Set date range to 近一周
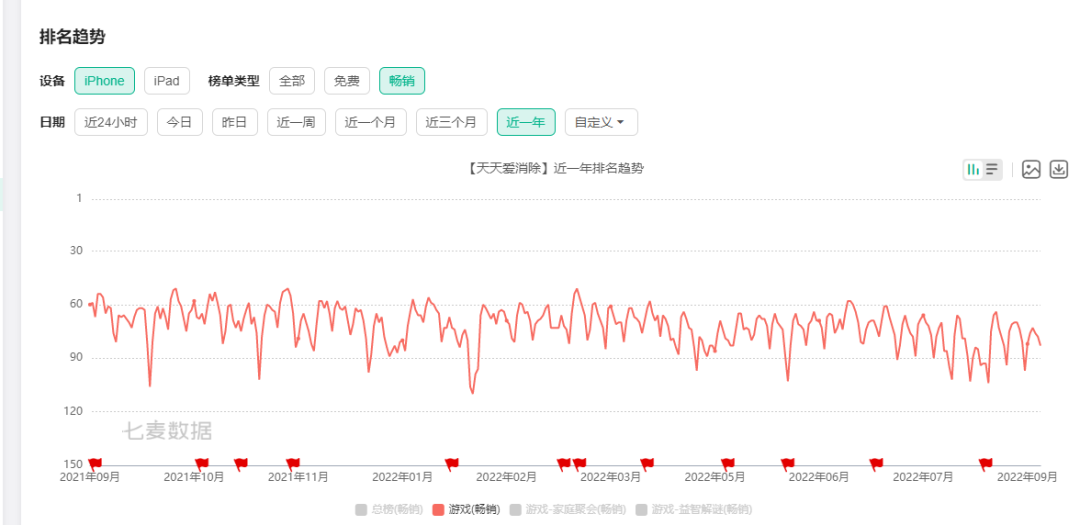1080x525 pixels. 296,122
